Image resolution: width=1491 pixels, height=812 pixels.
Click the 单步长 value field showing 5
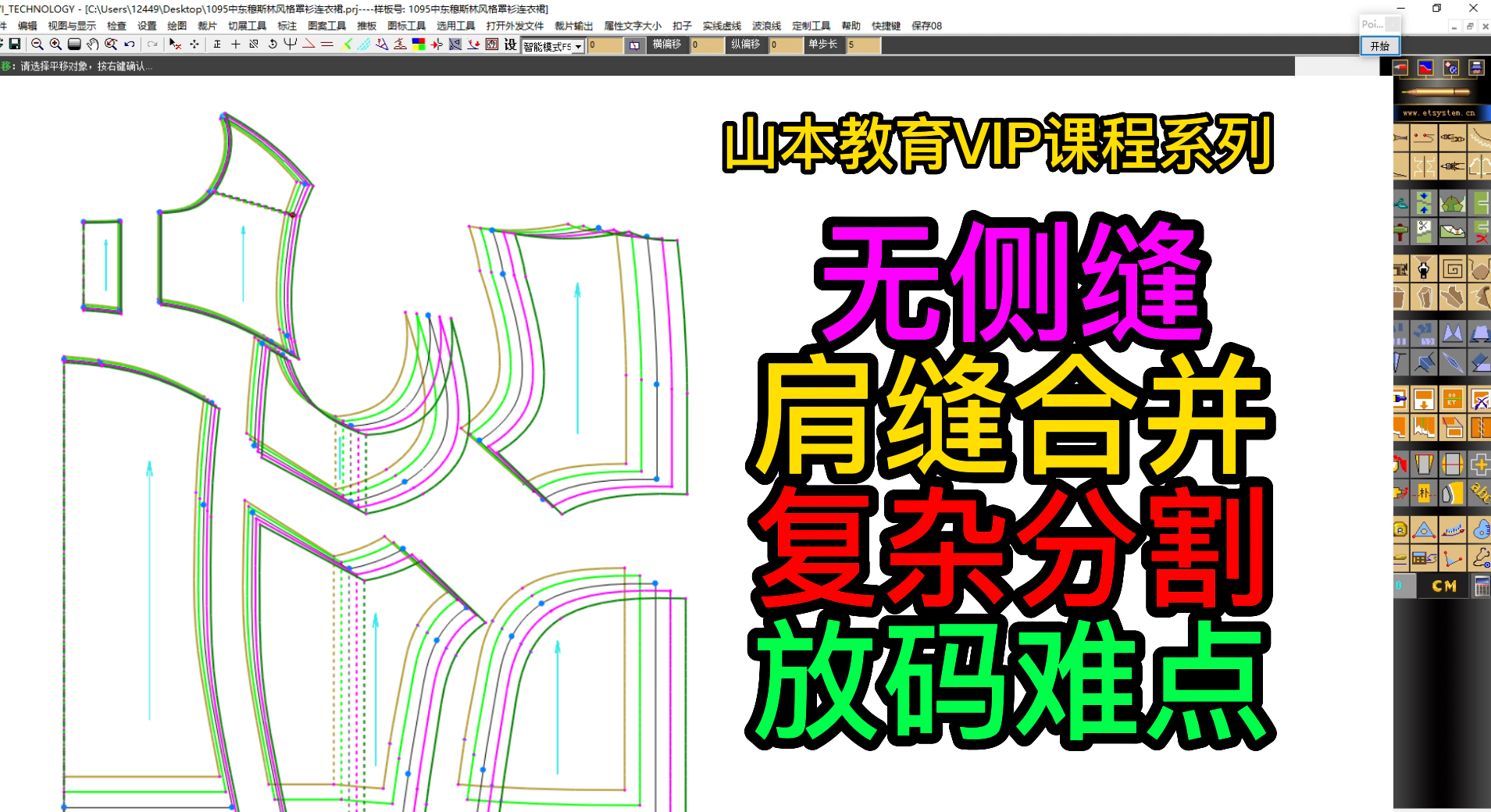864,45
